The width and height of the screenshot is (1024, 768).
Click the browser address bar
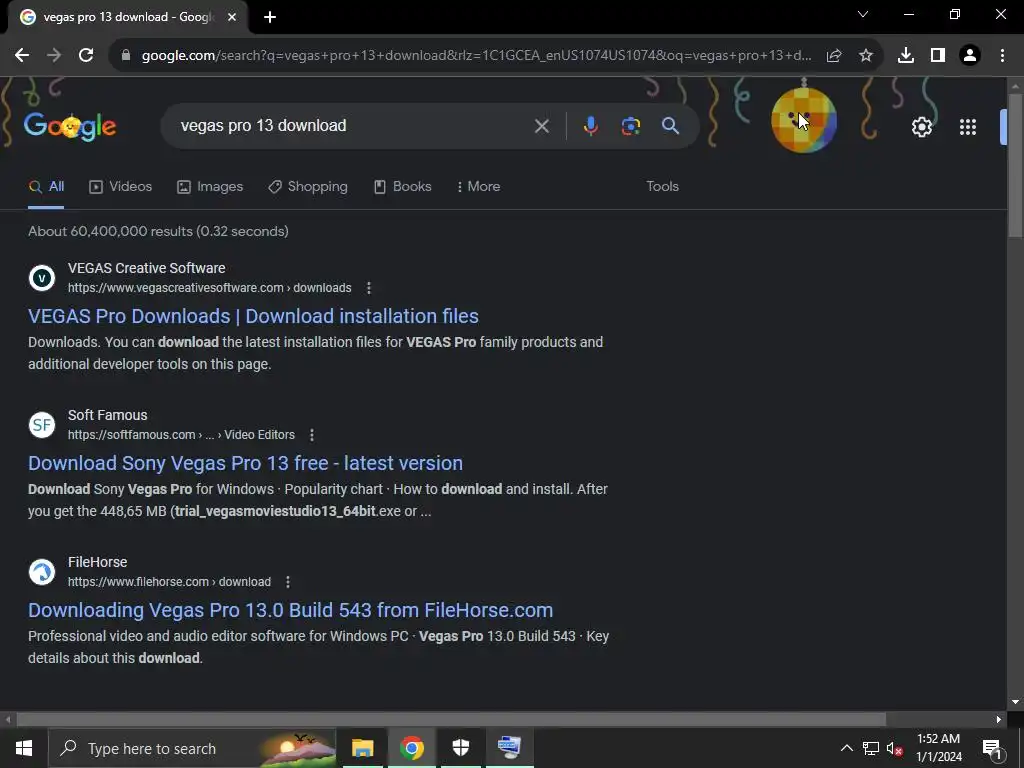(x=477, y=56)
